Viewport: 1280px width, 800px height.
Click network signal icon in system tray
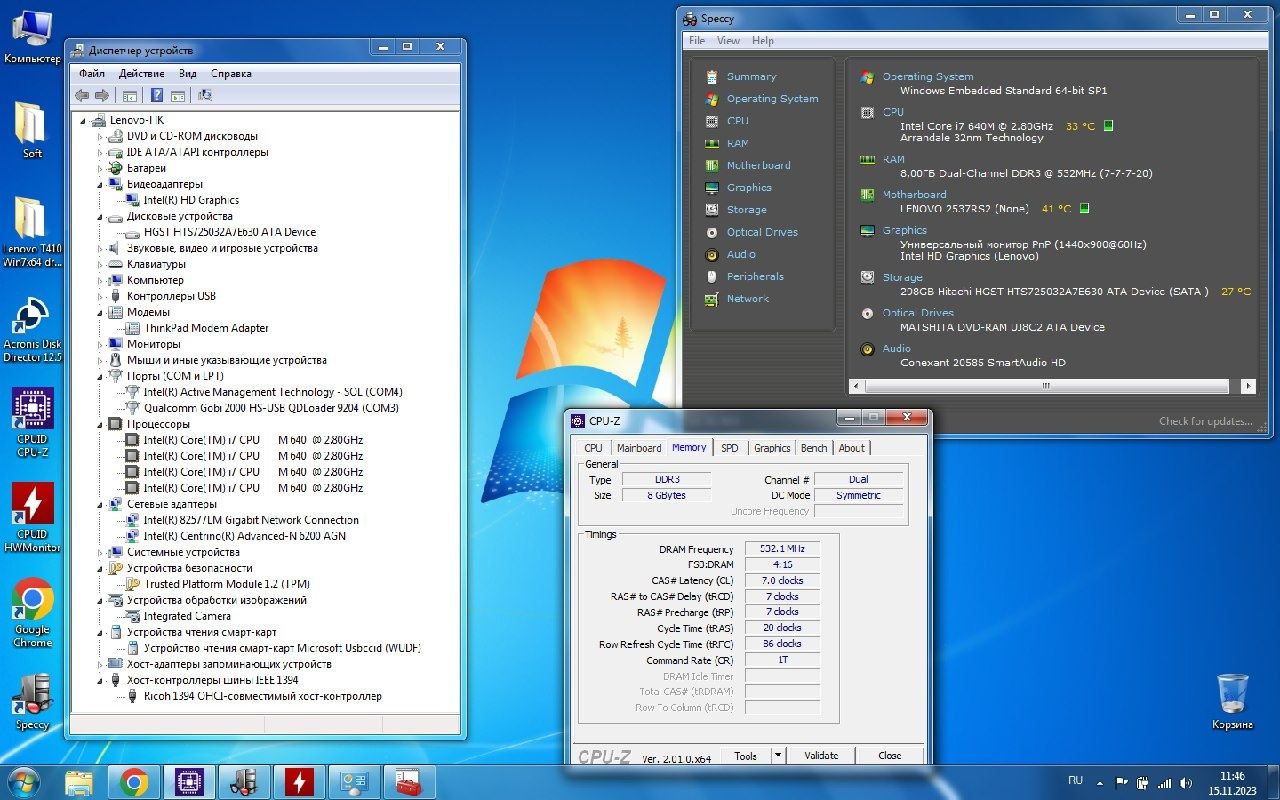[1164, 782]
